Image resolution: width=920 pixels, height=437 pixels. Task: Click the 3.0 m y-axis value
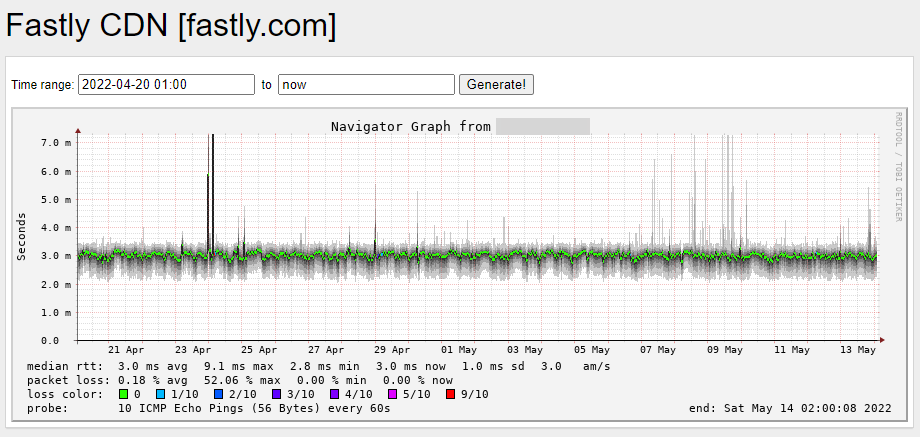coord(57,256)
